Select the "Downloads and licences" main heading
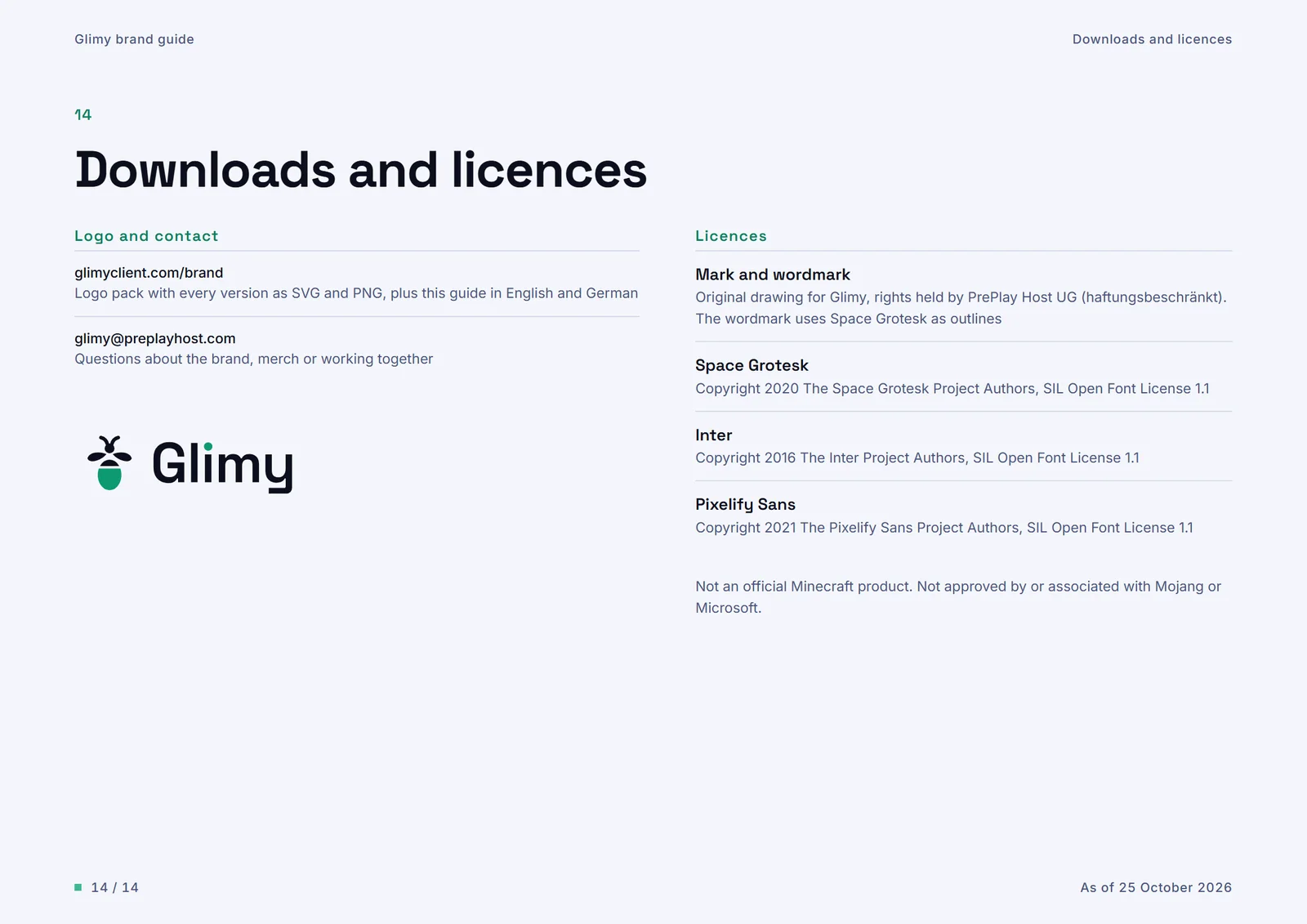Screen dimensions: 1307x924 click(x=361, y=170)
